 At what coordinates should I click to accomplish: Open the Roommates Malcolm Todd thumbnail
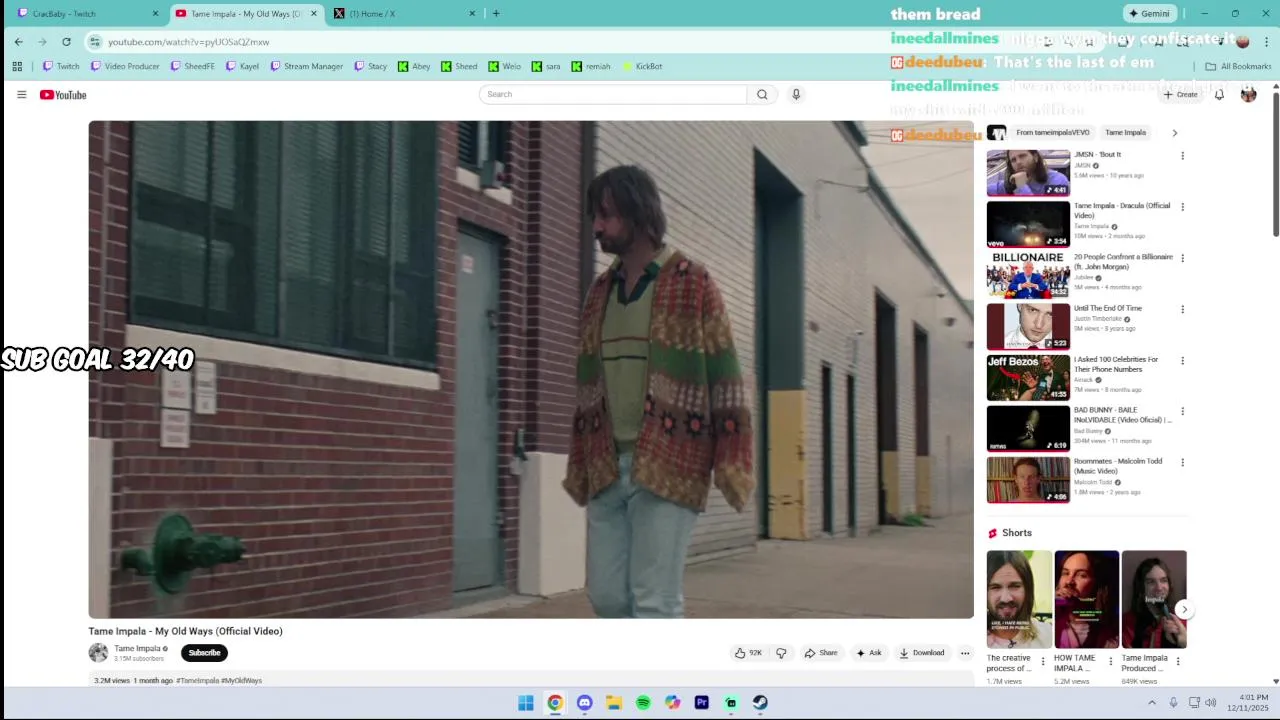tap(1028, 480)
